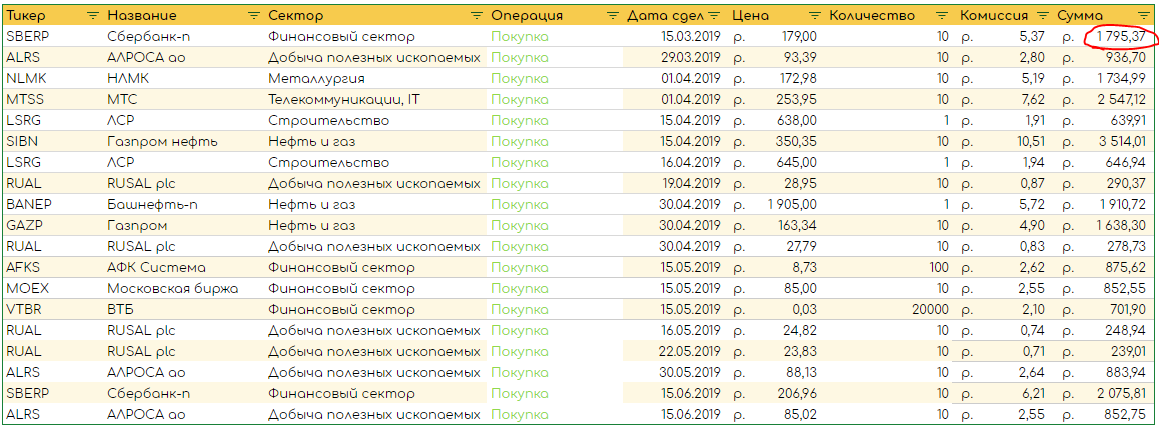Select the MTSS ticker cell
This screenshot has width=1159, height=432.
point(53,99)
